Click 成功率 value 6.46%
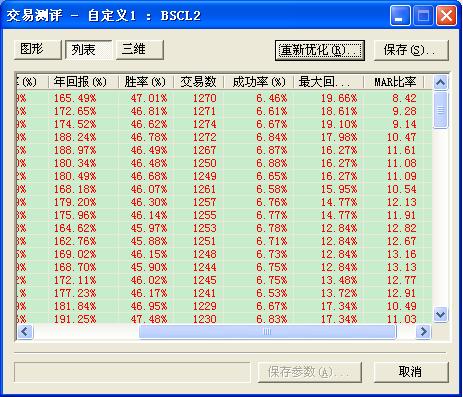Viewport: 463px width, 397px height. pos(272,98)
